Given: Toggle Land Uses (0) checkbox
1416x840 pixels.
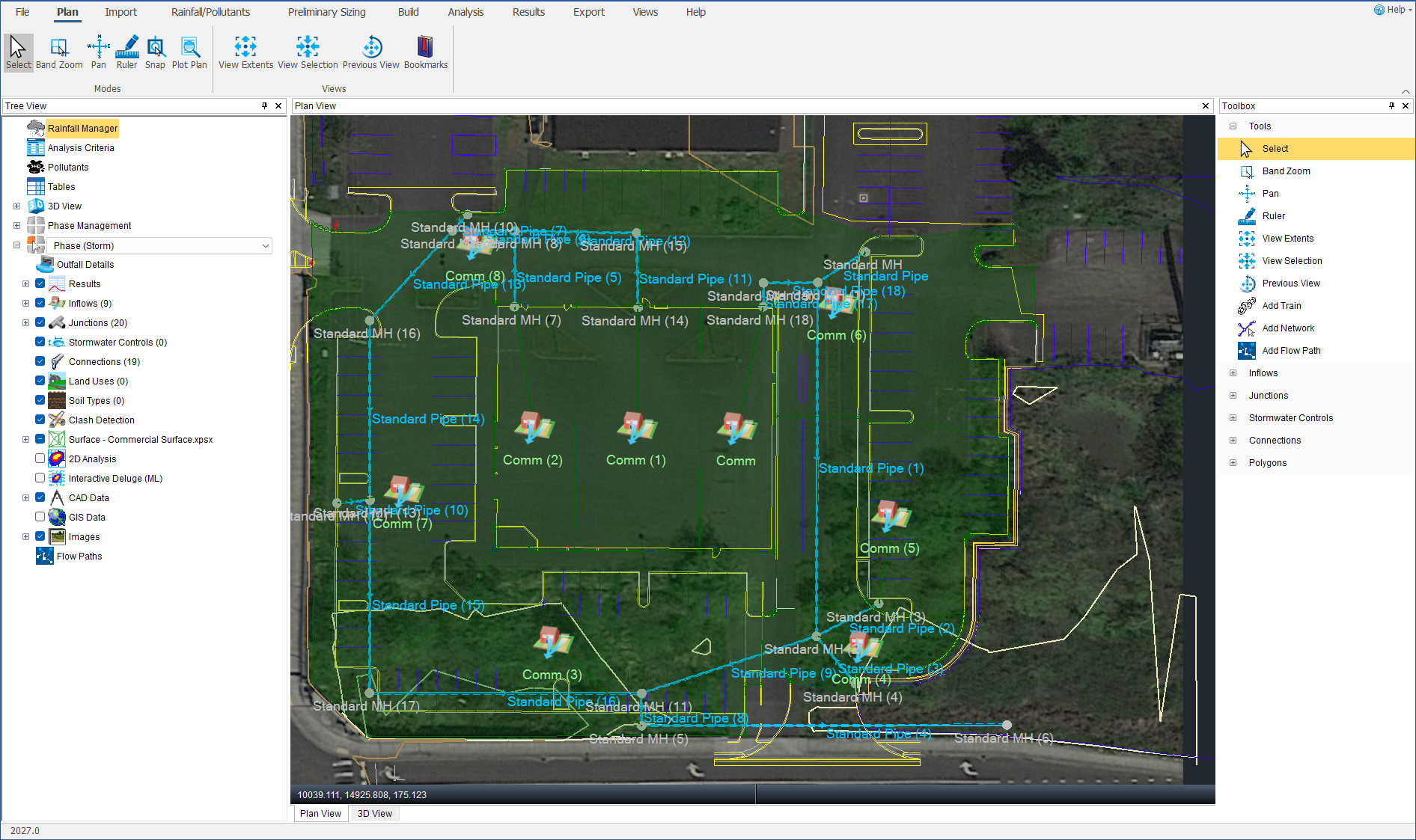Looking at the screenshot, I should [x=40, y=381].
